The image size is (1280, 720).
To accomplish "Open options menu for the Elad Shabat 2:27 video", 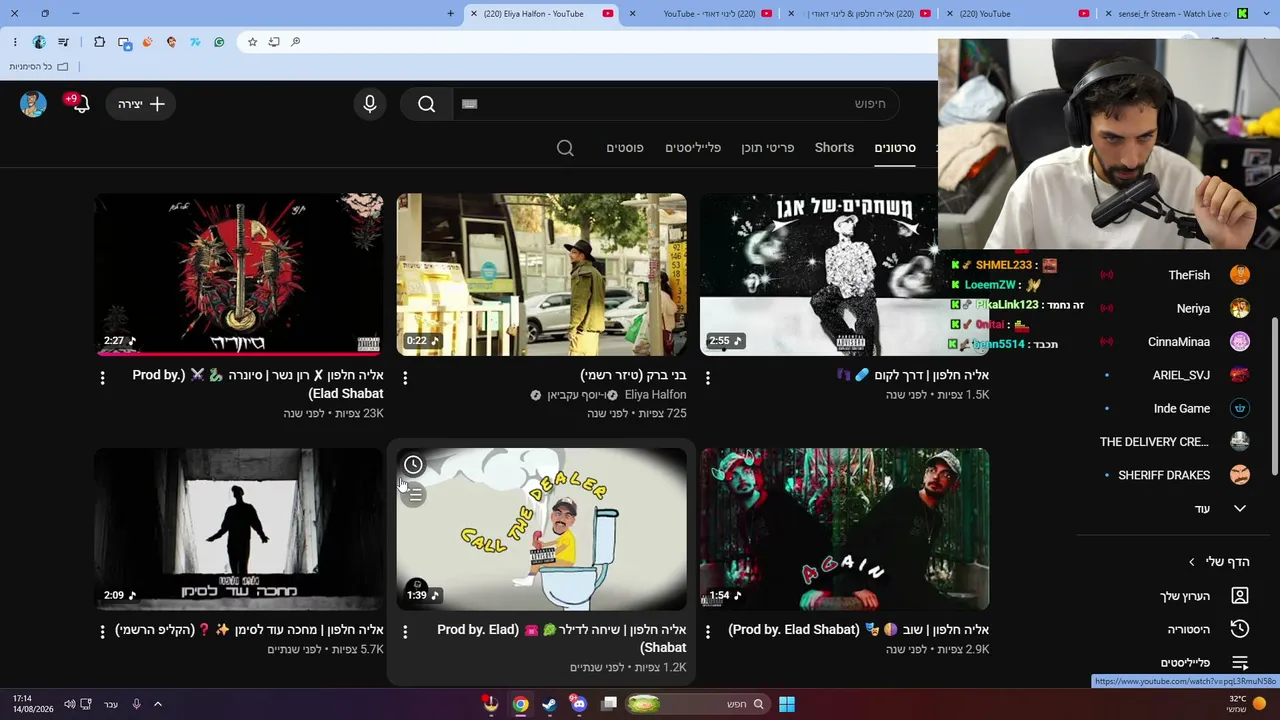I will [x=102, y=378].
